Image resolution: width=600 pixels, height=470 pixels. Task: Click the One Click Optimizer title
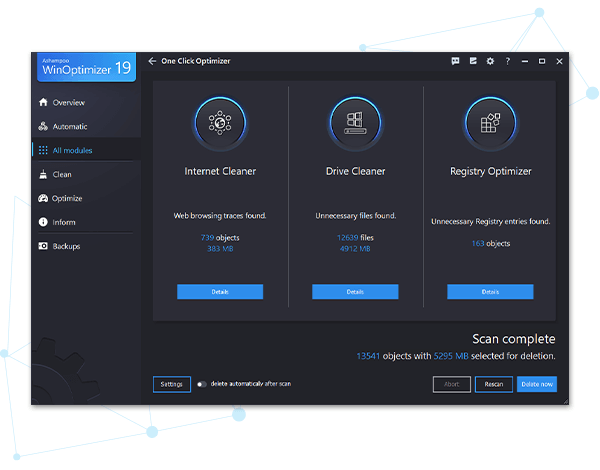(x=196, y=61)
